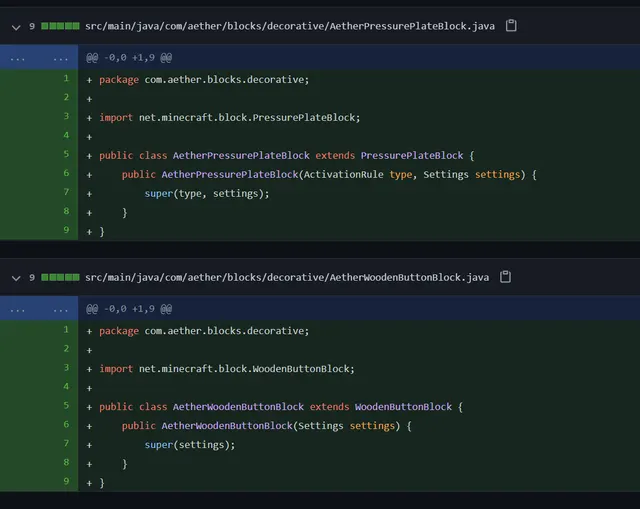Viewport: 640px width, 509px height.
Task: Expand hunk header in AetherWoodenButtonBlock diff
Action: point(39,309)
